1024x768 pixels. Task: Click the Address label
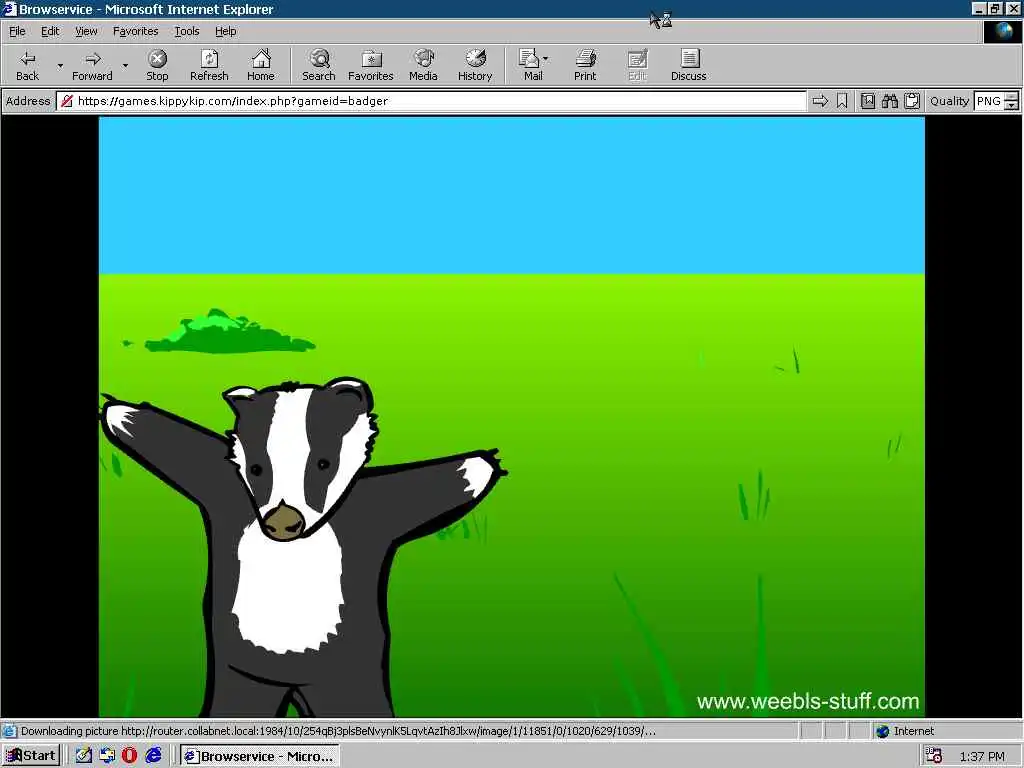coord(27,101)
